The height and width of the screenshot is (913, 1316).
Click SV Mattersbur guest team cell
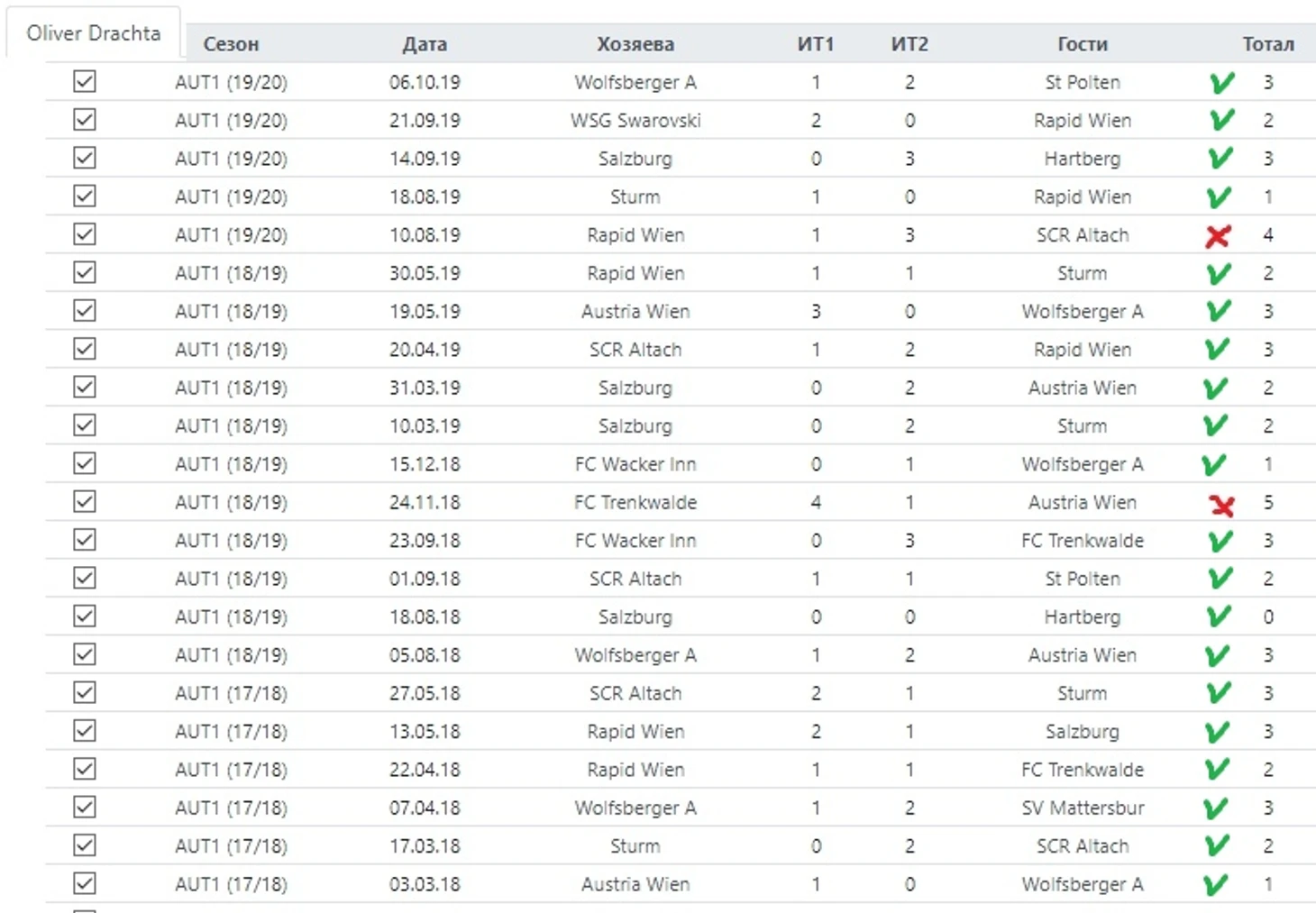[x=1082, y=808]
